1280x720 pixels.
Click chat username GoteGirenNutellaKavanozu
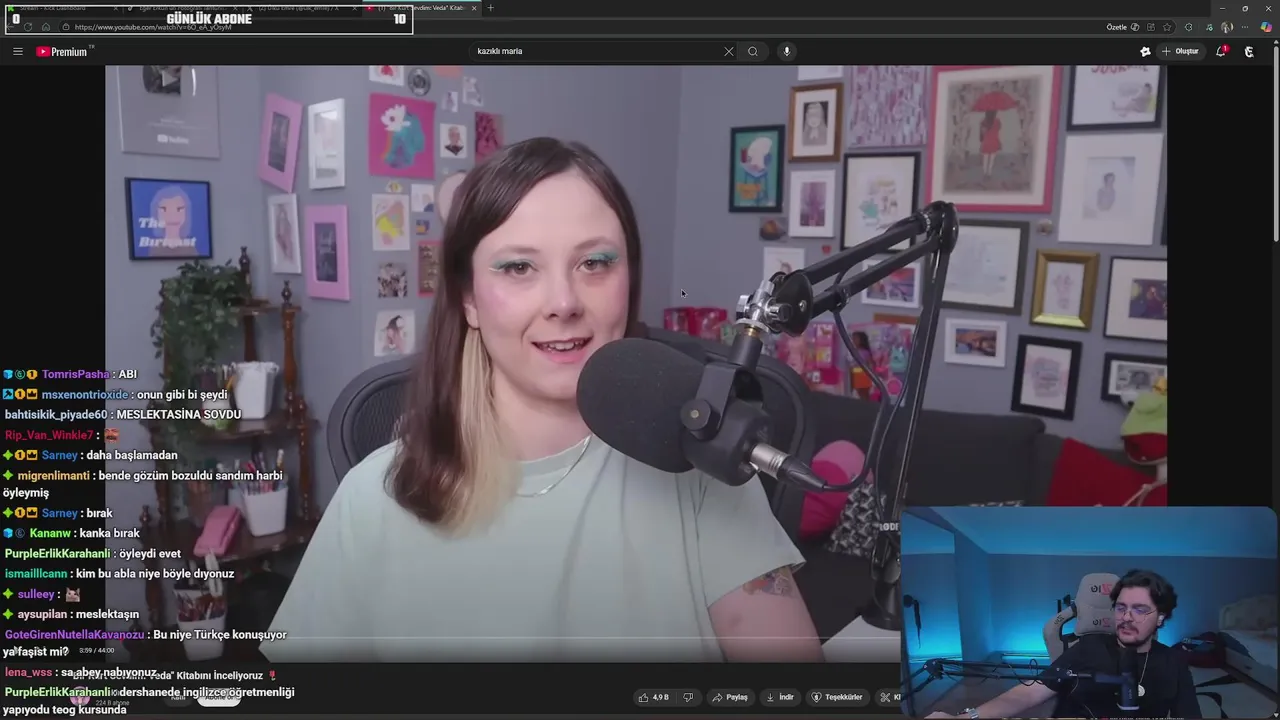(x=75, y=634)
